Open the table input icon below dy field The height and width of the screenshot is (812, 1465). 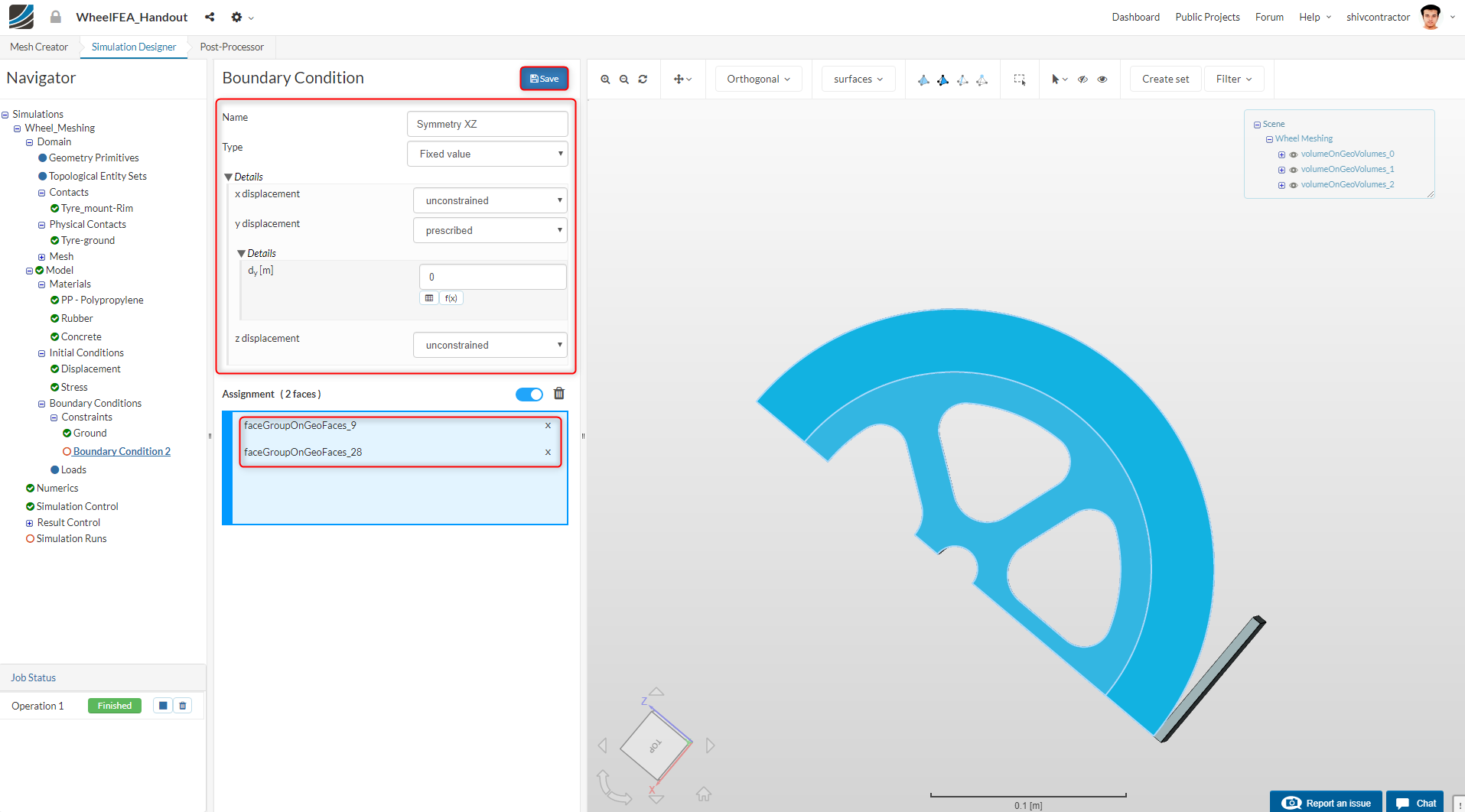[429, 298]
